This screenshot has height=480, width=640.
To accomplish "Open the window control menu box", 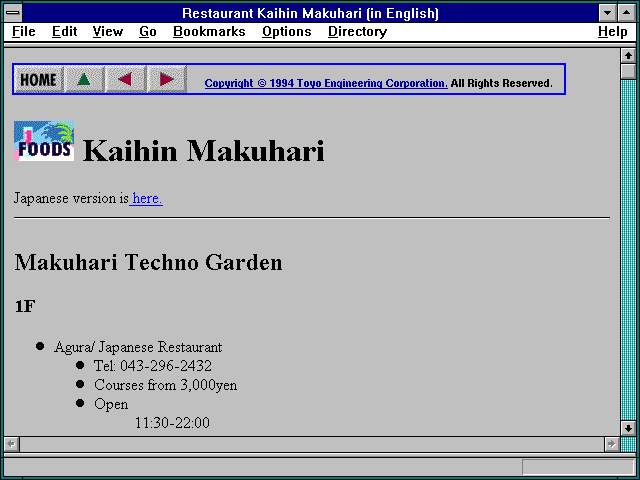I will (x=13, y=13).
